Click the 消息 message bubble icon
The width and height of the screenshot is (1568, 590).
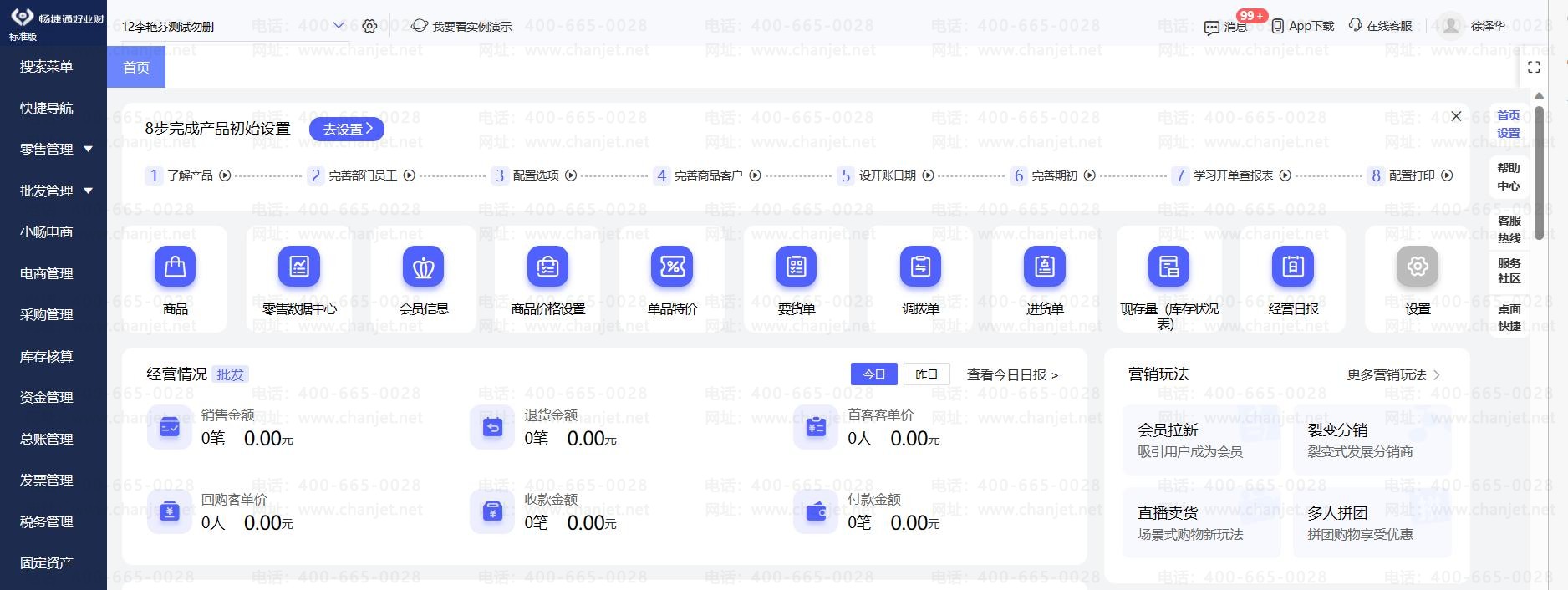pyautogui.click(x=1212, y=27)
